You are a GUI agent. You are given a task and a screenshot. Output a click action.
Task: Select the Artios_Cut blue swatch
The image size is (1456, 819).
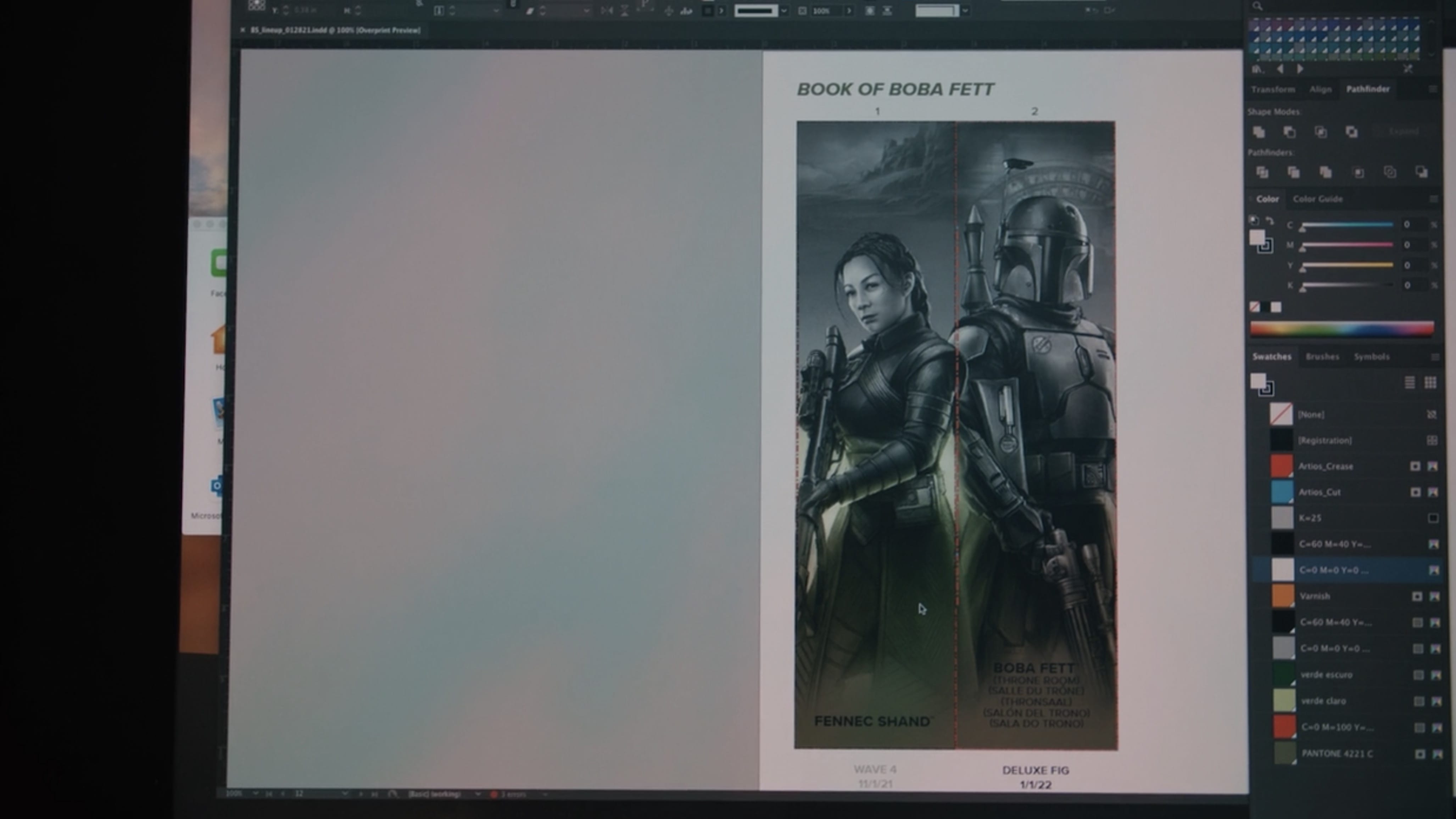pyautogui.click(x=1282, y=492)
